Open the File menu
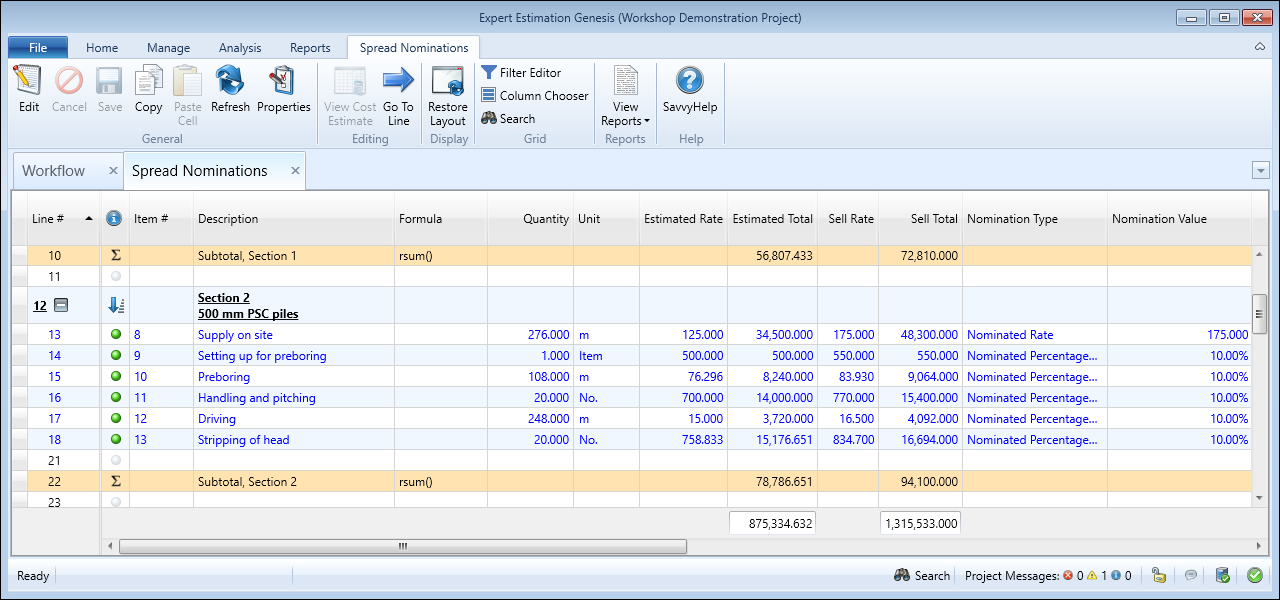Viewport: 1280px width, 600px height. click(x=38, y=48)
